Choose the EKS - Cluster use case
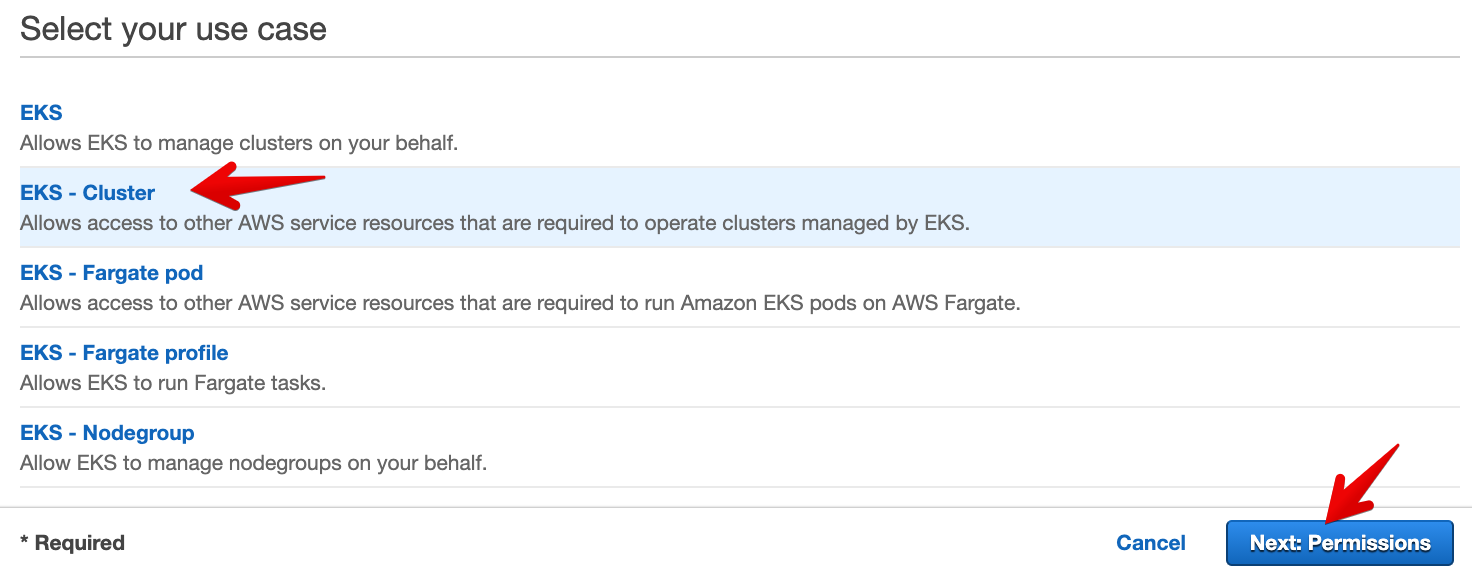 (x=88, y=193)
